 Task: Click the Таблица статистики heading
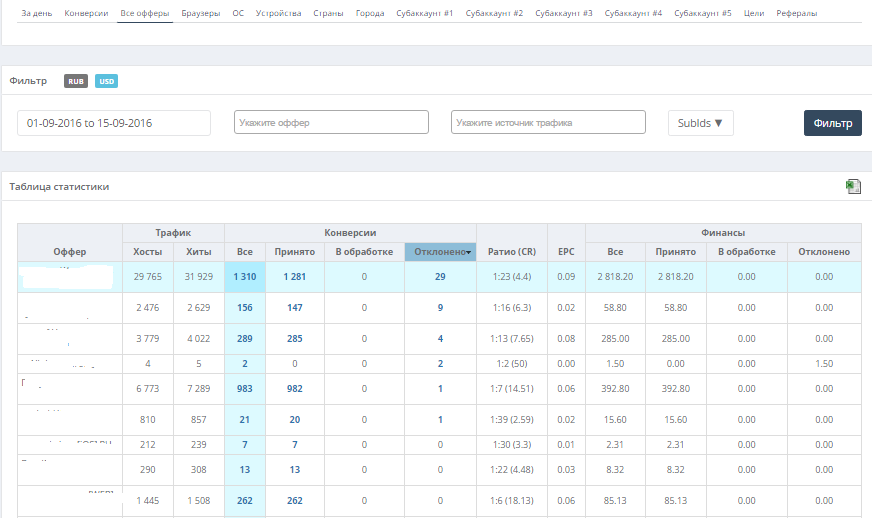(x=59, y=186)
